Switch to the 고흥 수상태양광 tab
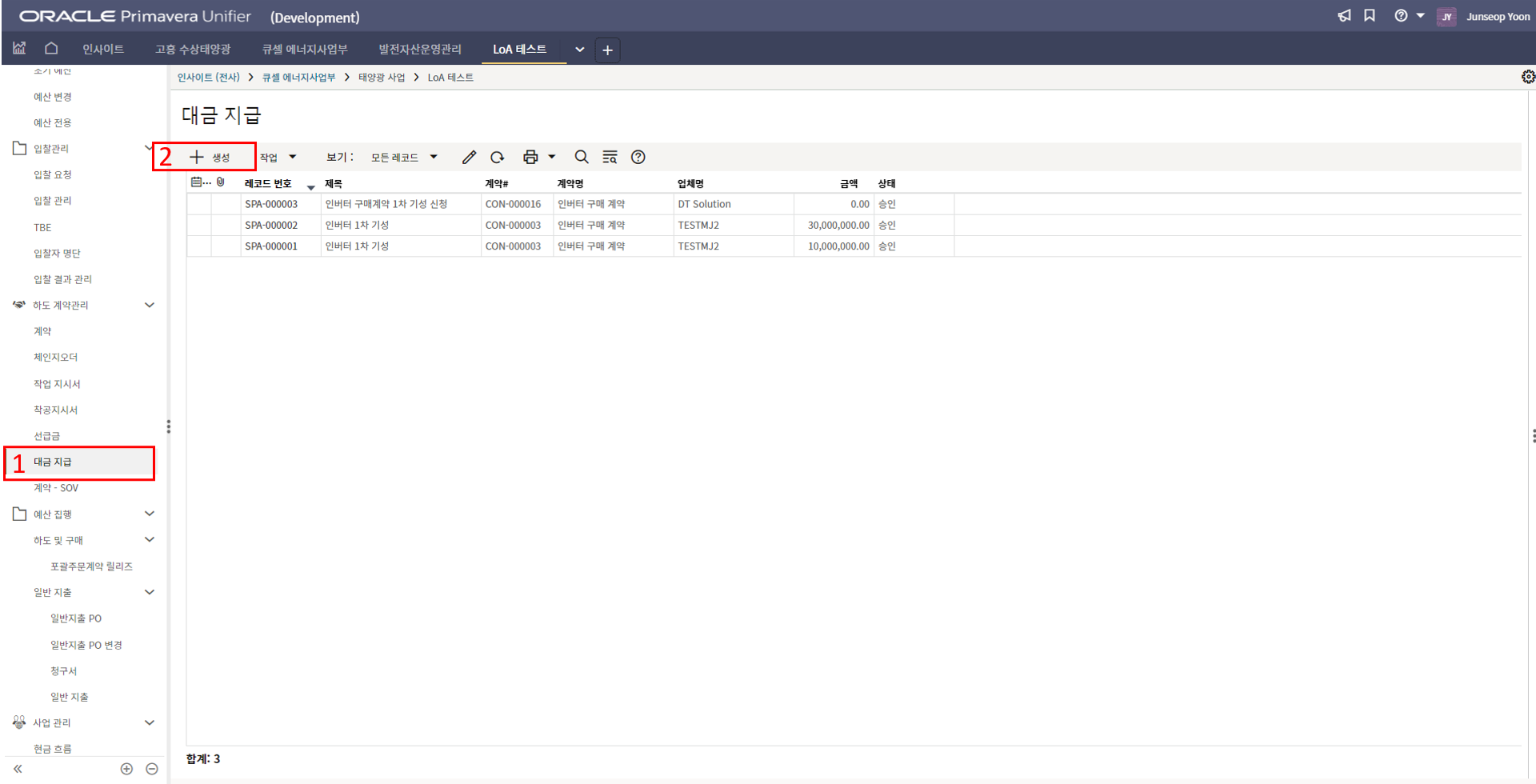The height and width of the screenshot is (784, 1536). (193, 50)
